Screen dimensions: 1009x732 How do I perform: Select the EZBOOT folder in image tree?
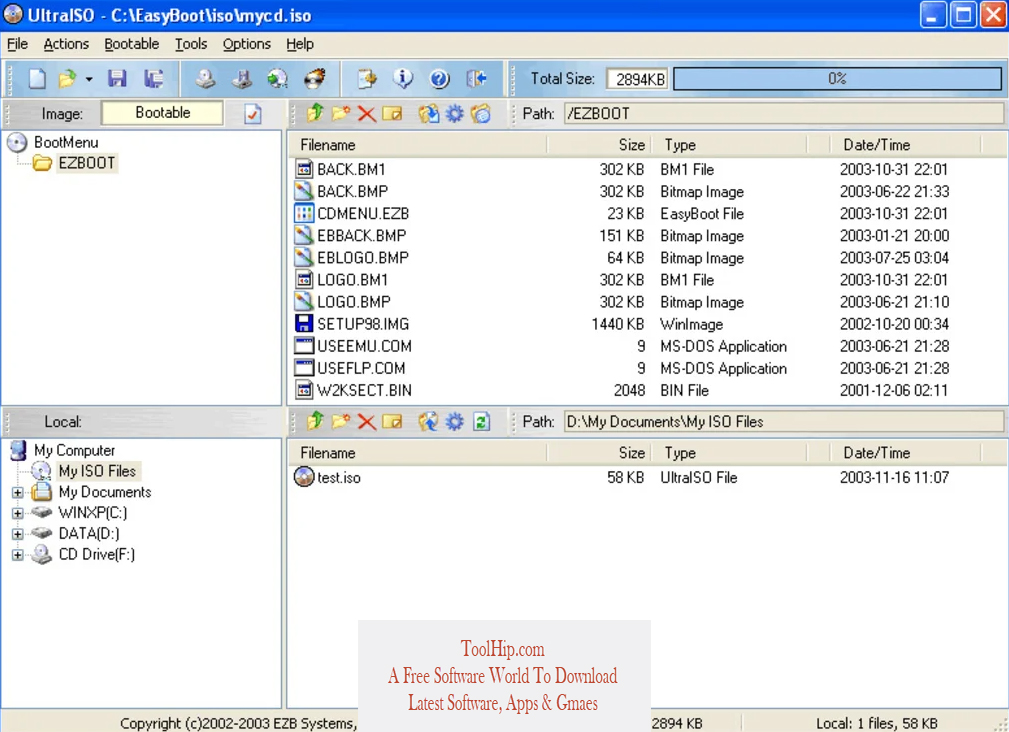(x=87, y=163)
